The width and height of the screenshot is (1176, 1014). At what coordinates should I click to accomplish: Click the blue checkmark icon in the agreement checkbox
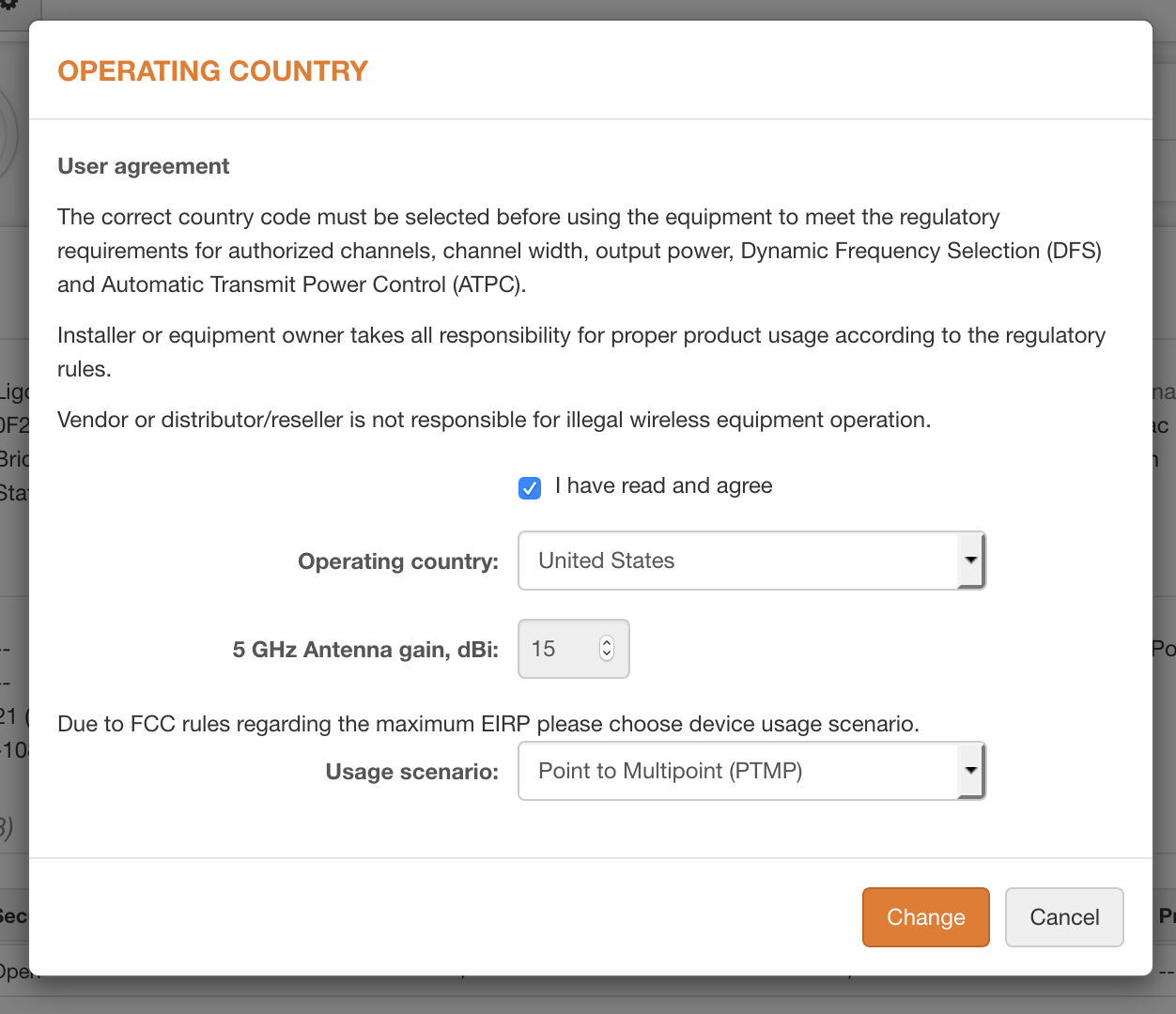[530, 487]
